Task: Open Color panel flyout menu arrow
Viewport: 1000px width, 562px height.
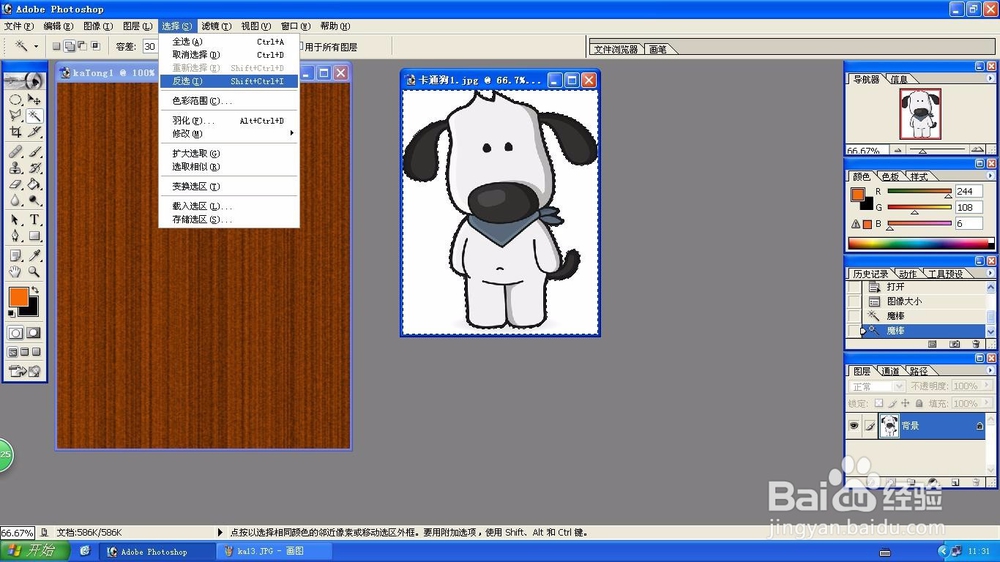Action: tap(990, 175)
